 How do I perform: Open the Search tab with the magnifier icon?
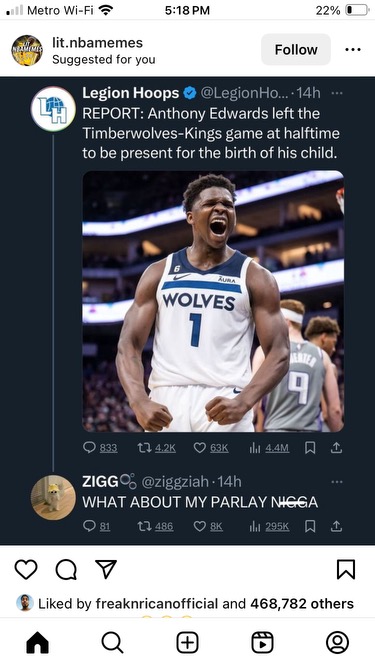tap(112, 642)
